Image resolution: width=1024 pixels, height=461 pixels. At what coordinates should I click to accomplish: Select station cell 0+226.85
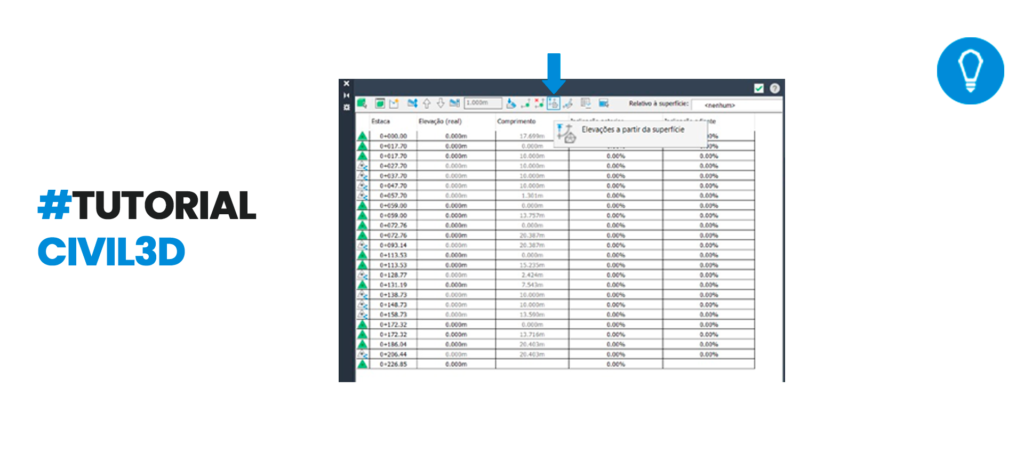click(393, 364)
